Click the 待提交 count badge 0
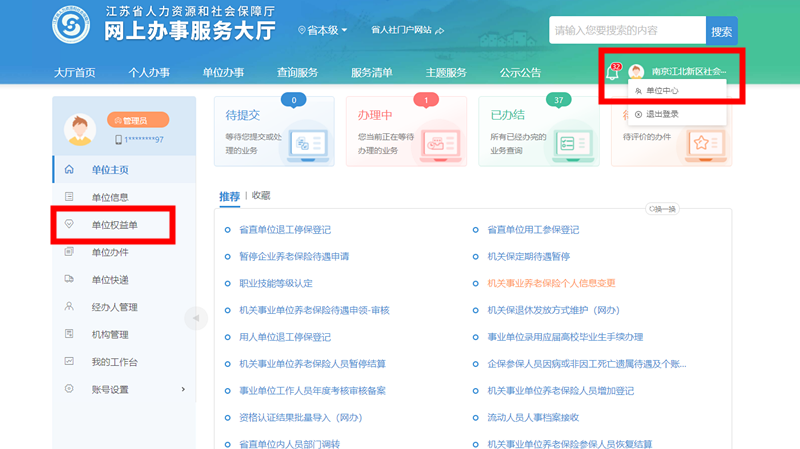Viewport: 800px width, 449px height. point(293,100)
